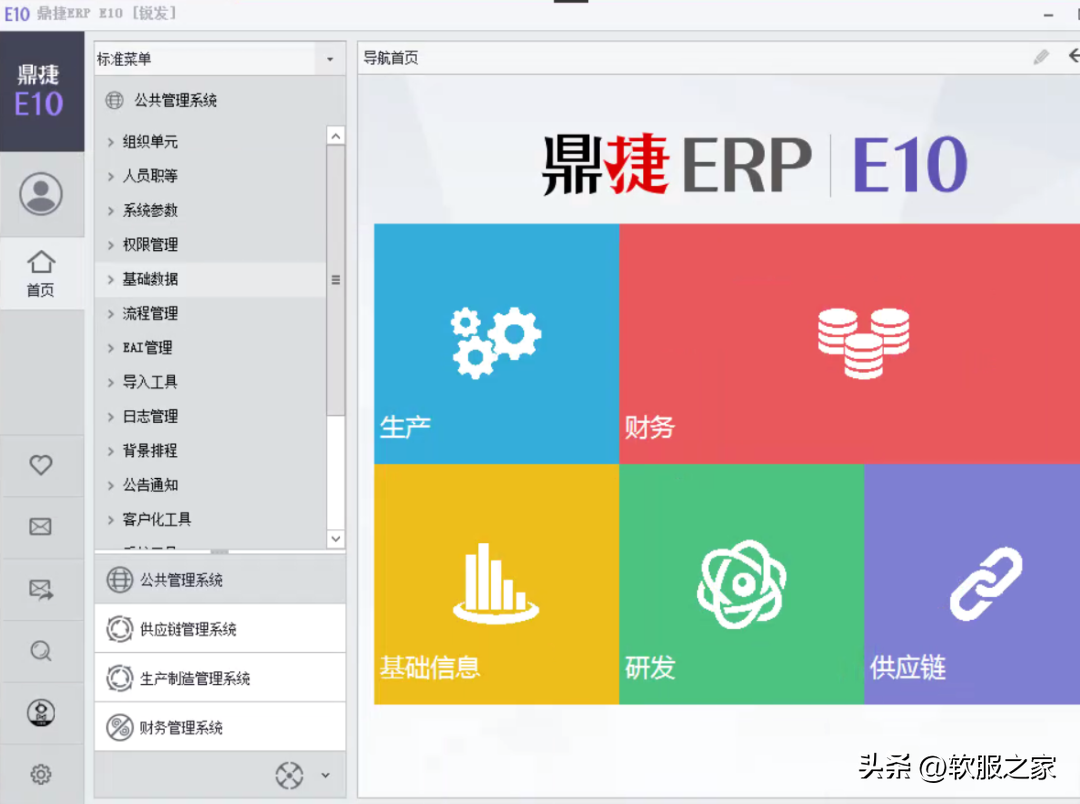Expand the 基础数据 tree node
The height and width of the screenshot is (804, 1080).
(110, 280)
